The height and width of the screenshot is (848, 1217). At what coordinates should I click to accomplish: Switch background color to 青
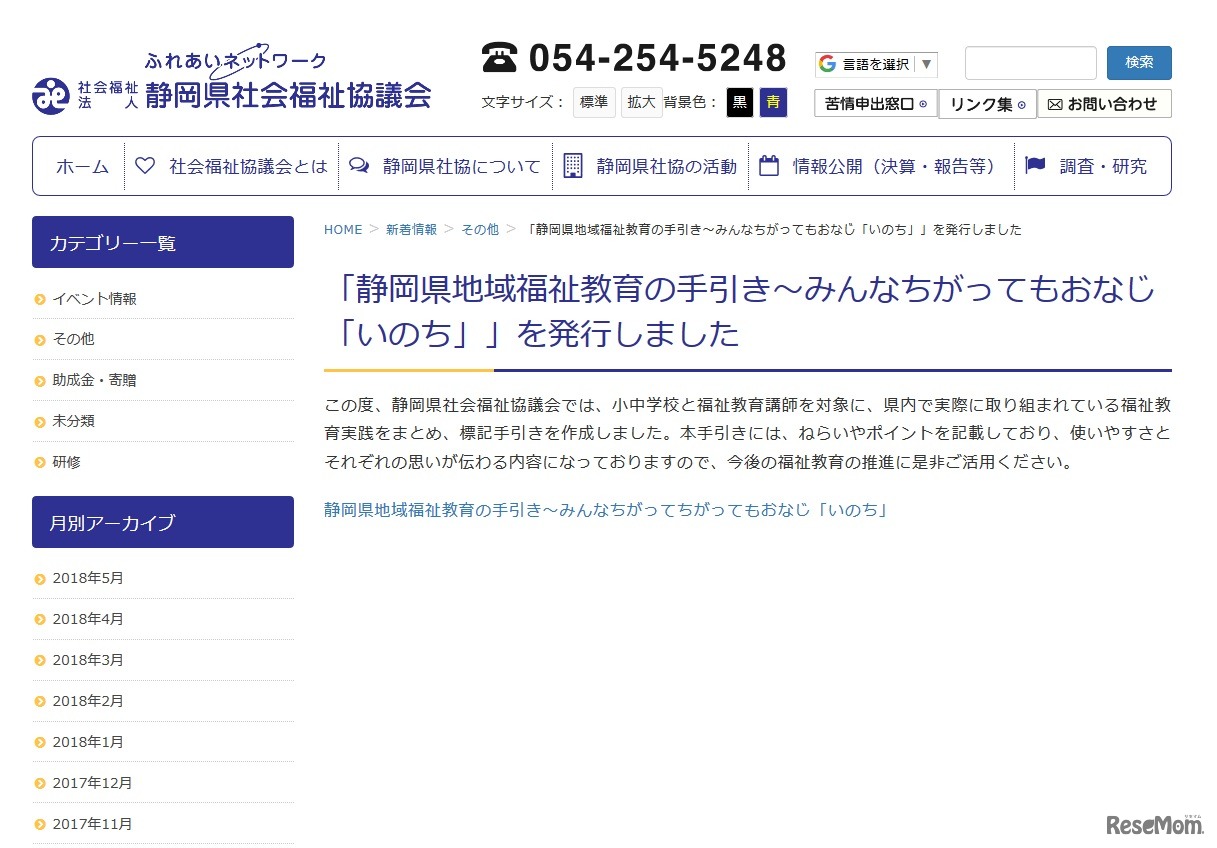coord(773,102)
